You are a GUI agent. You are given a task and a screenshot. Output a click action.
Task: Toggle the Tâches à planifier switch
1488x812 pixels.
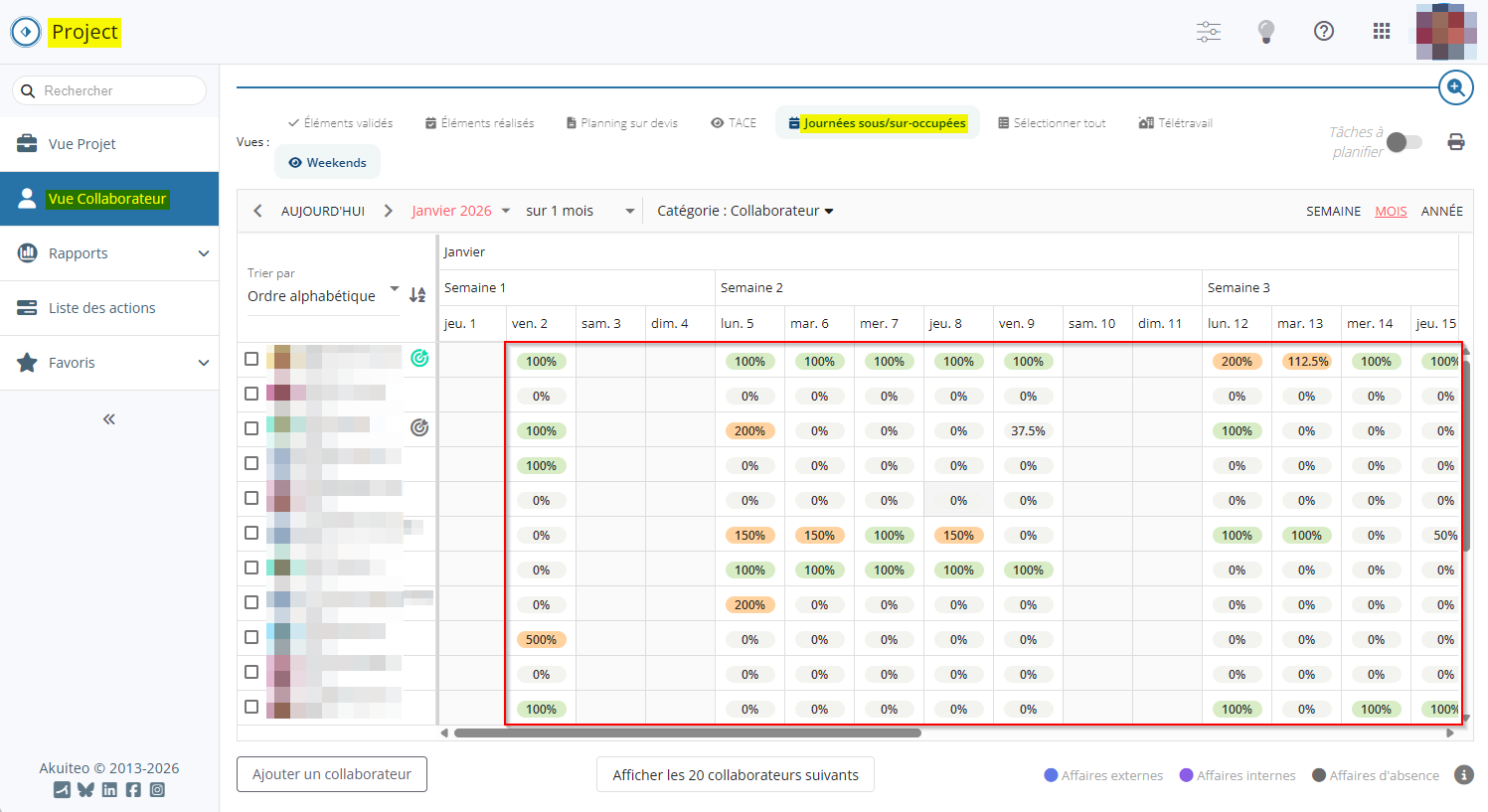[1404, 142]
